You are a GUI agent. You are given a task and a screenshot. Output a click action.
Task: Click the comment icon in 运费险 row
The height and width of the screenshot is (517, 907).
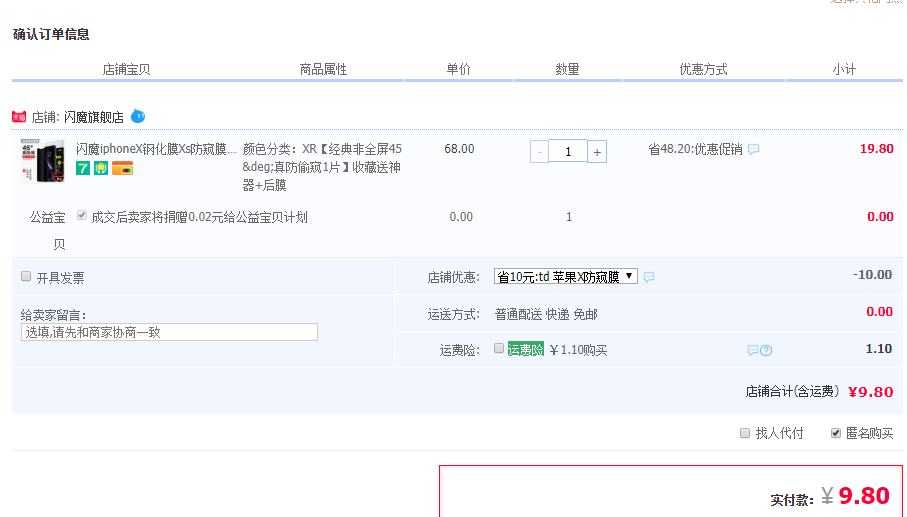coord(753,350)
